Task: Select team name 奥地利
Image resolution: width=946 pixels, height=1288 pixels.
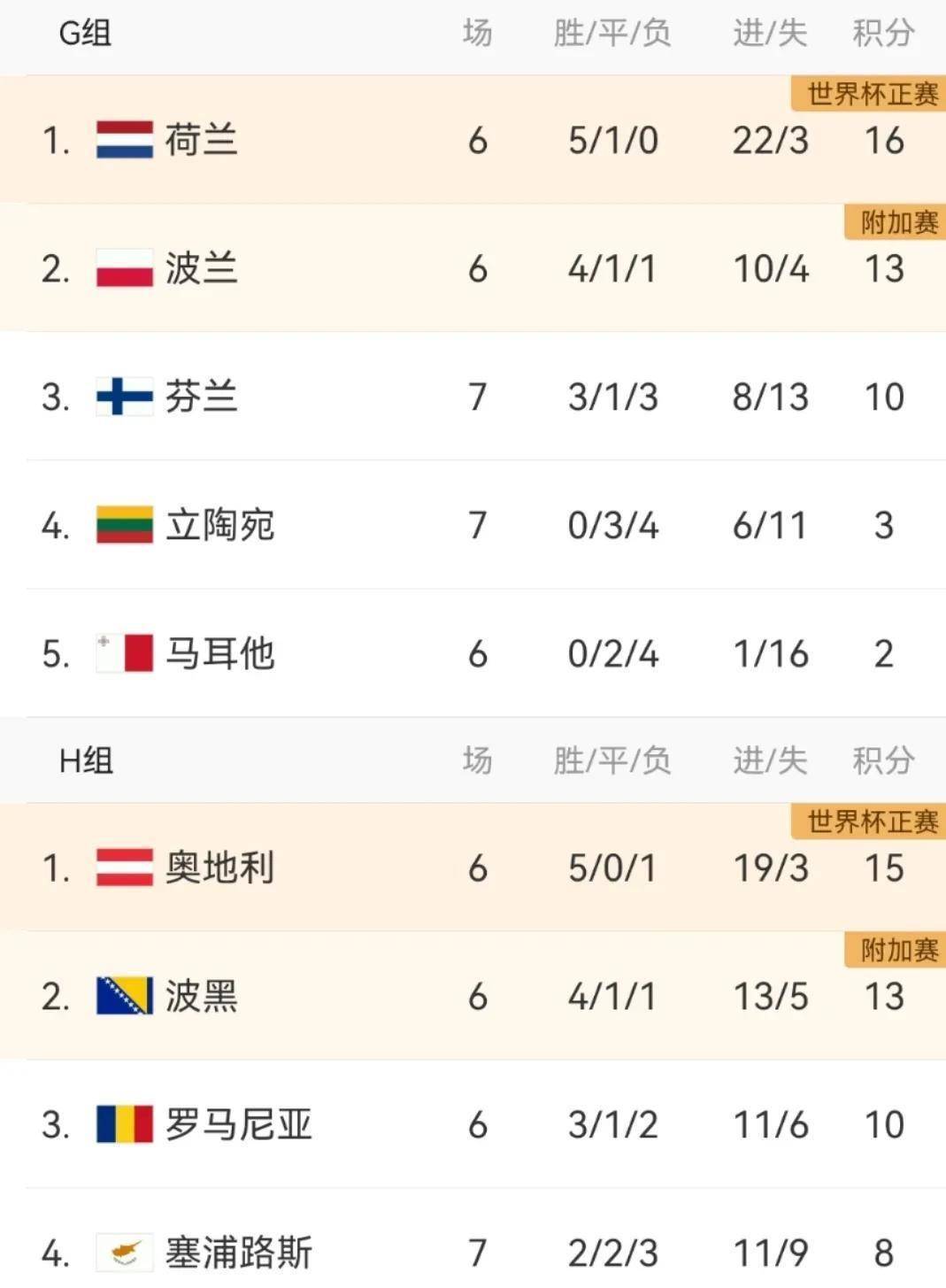Action: (x=219, y=868)
